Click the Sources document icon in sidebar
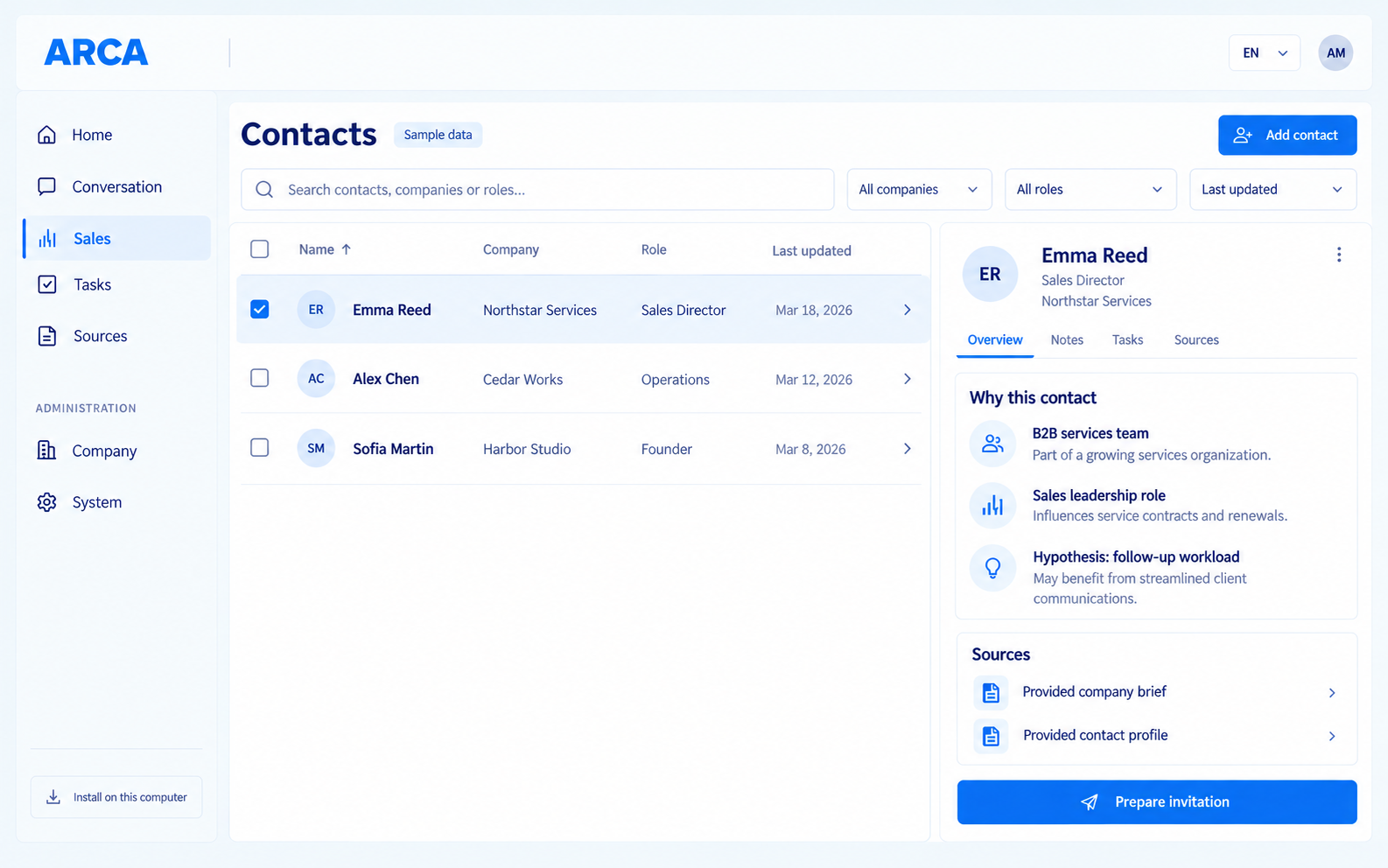This screenshot has width=1388, height=868. [47, 336]
